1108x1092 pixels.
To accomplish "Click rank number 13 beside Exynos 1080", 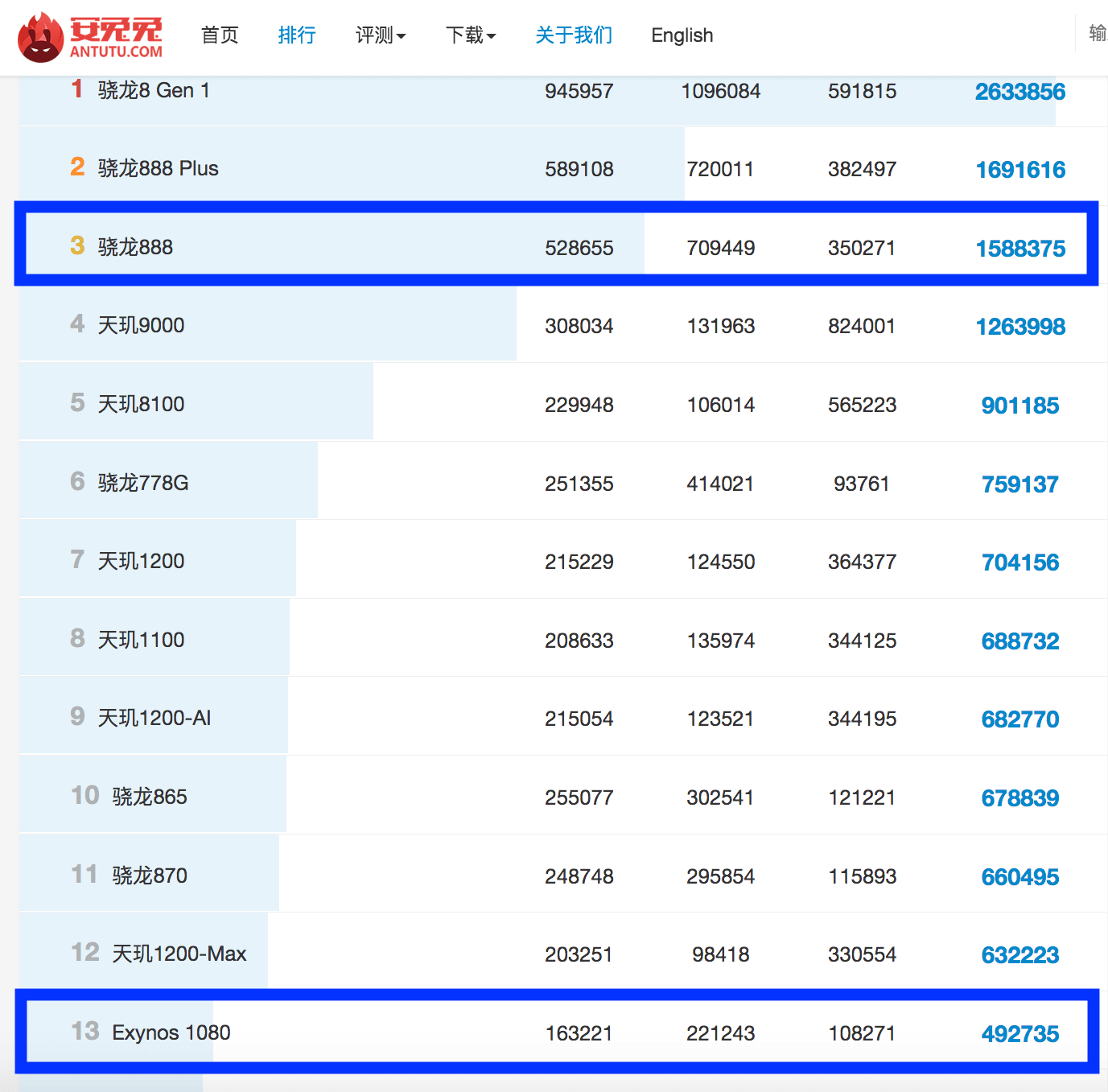I will (x=85, y=1031).
